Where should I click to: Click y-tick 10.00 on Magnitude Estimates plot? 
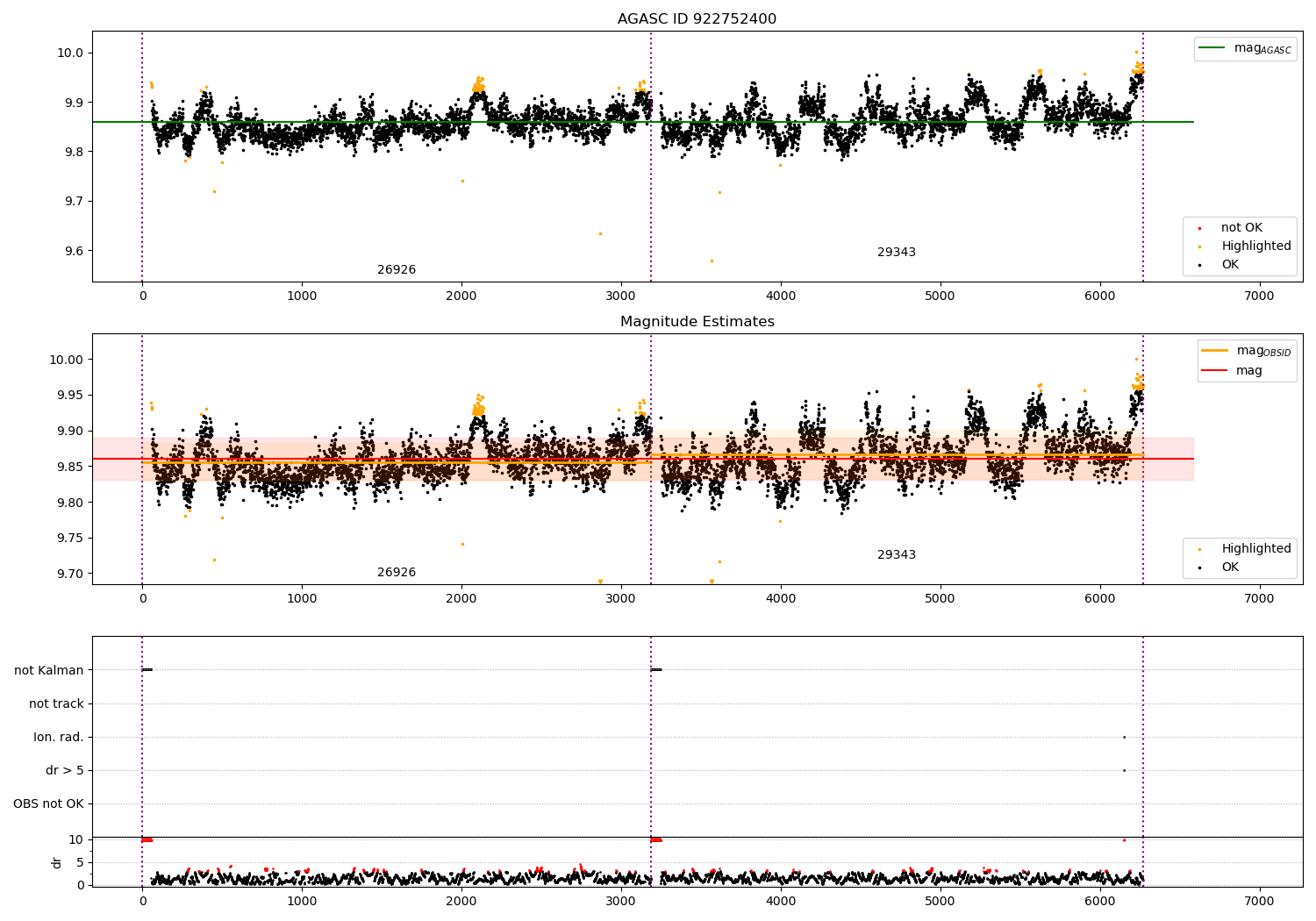[67, 360]
